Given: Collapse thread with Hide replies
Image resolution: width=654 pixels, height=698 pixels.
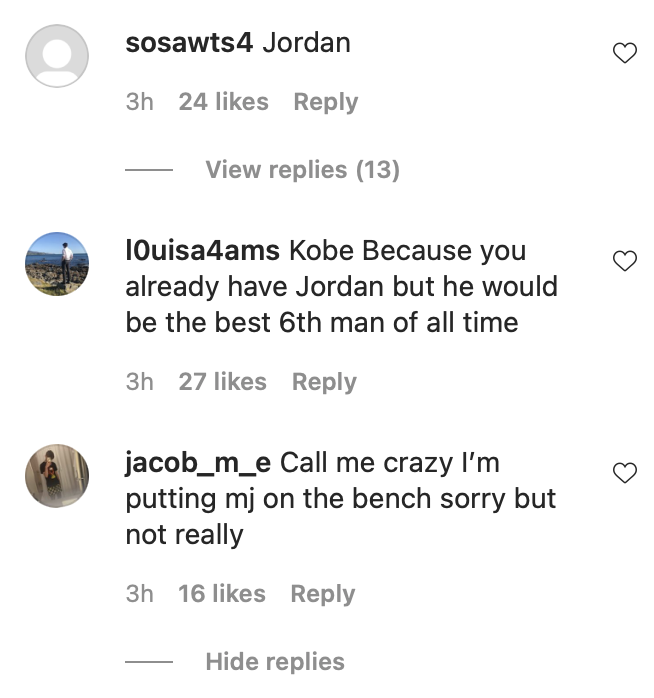Looking at the screenshot, I should [x=274, y=662].
